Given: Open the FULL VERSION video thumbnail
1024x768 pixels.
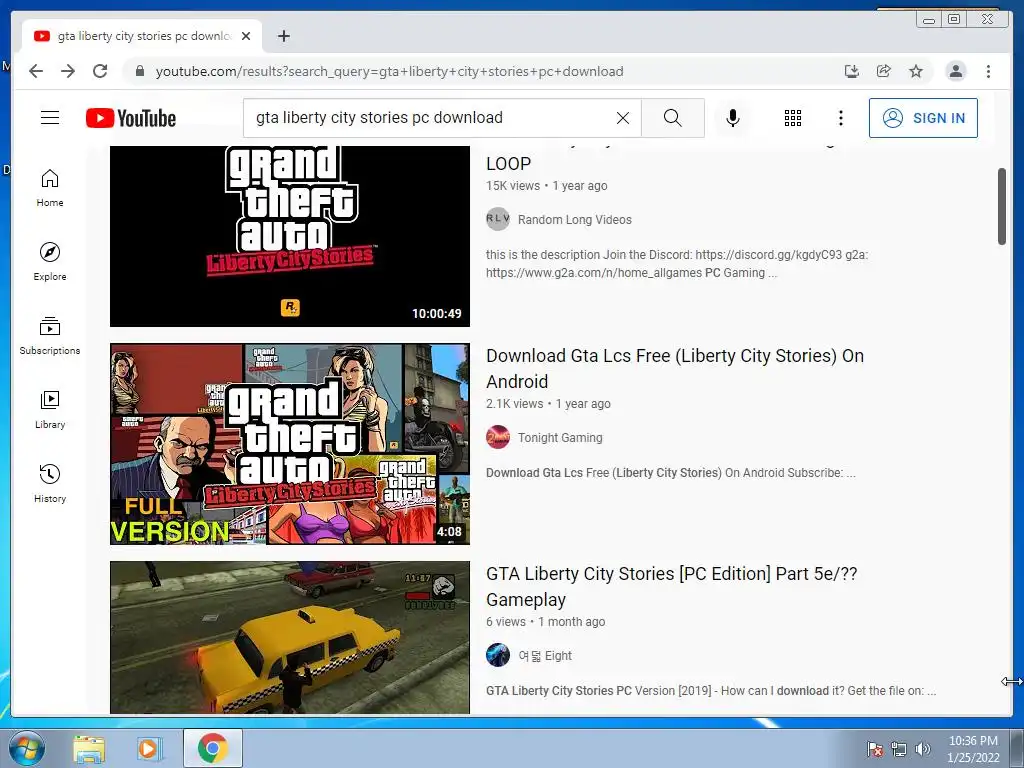Looking at the screenshot, I should click(290, 444).
